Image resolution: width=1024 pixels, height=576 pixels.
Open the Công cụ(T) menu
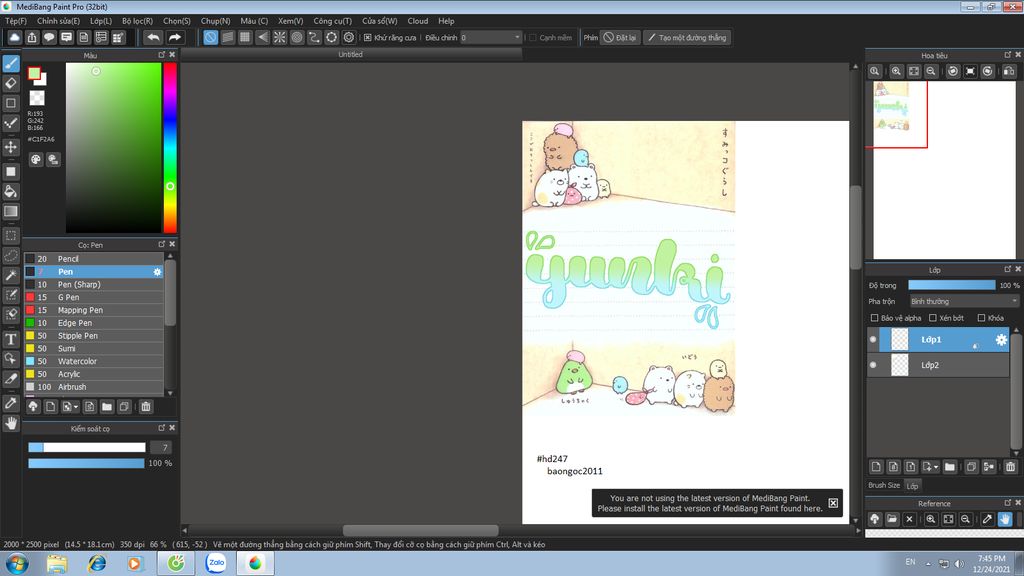[x=332, y=21]
